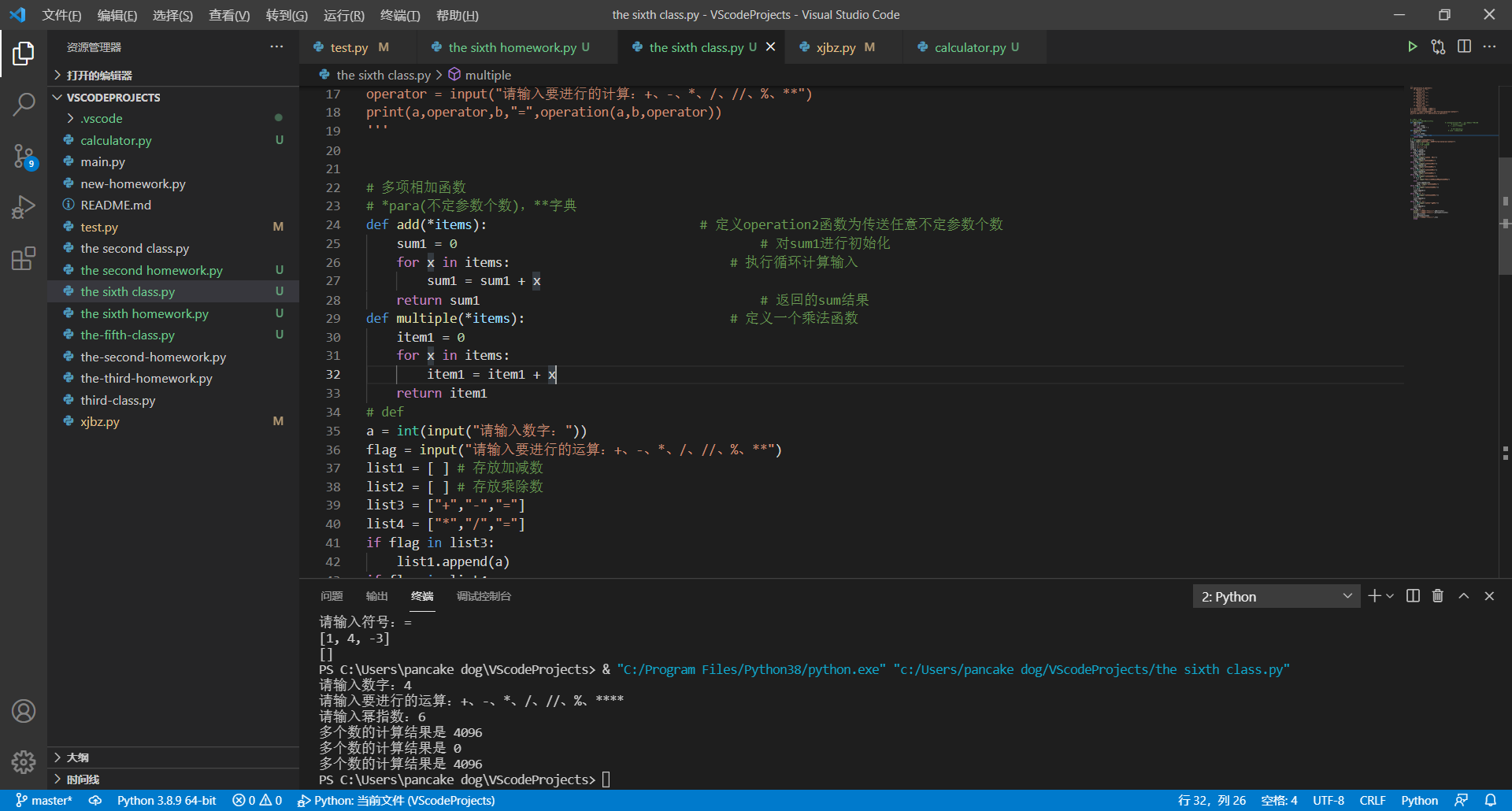The image size is (1512, 811).
Task: Collapse the VSCODEPROJECTS folder section
Action: tap(113, 98)
